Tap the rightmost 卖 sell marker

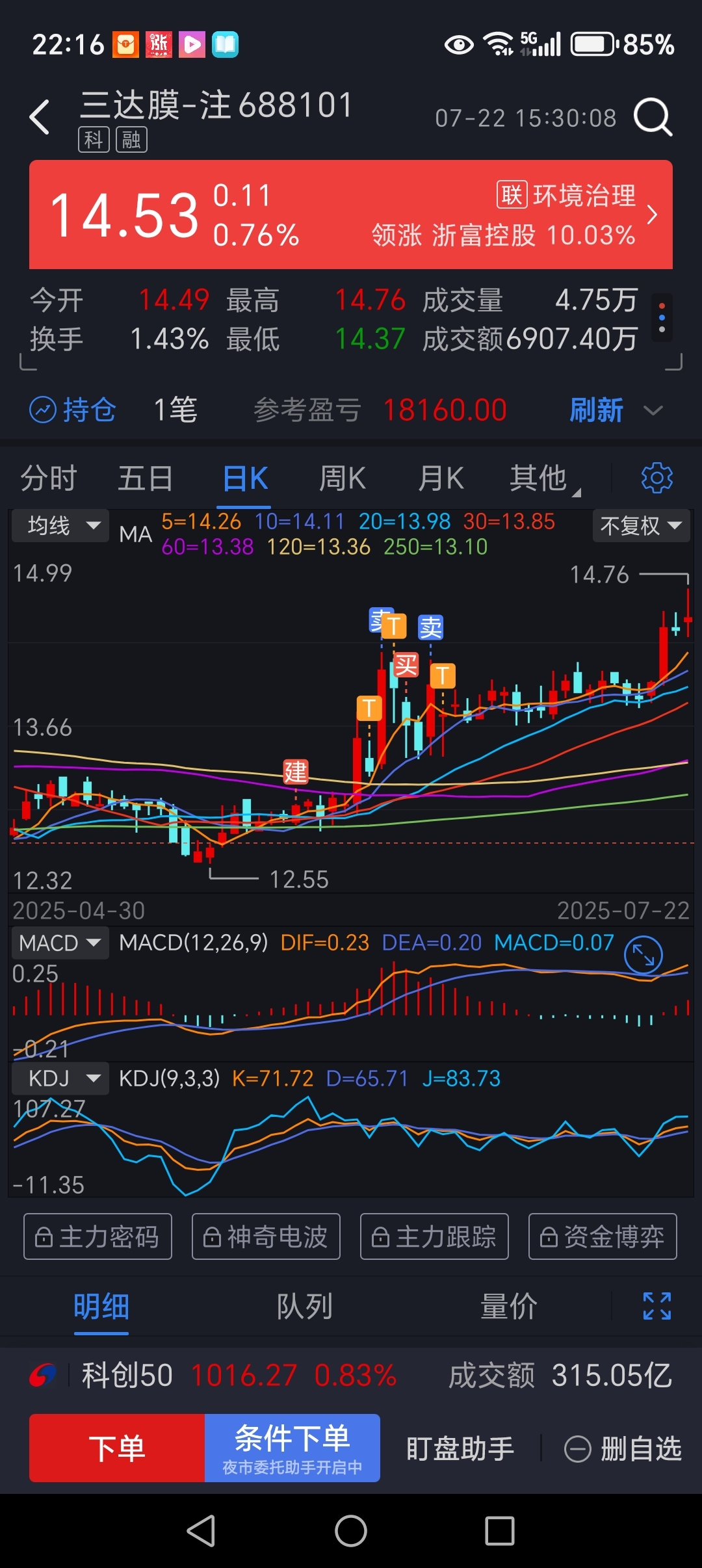click(x=430, y=627)
